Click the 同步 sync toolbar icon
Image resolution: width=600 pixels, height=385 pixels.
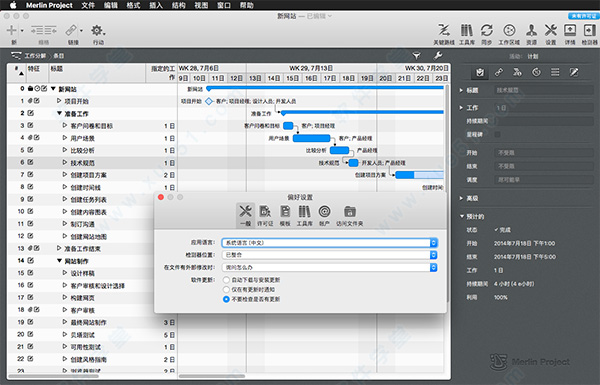(x=487, y=30)
